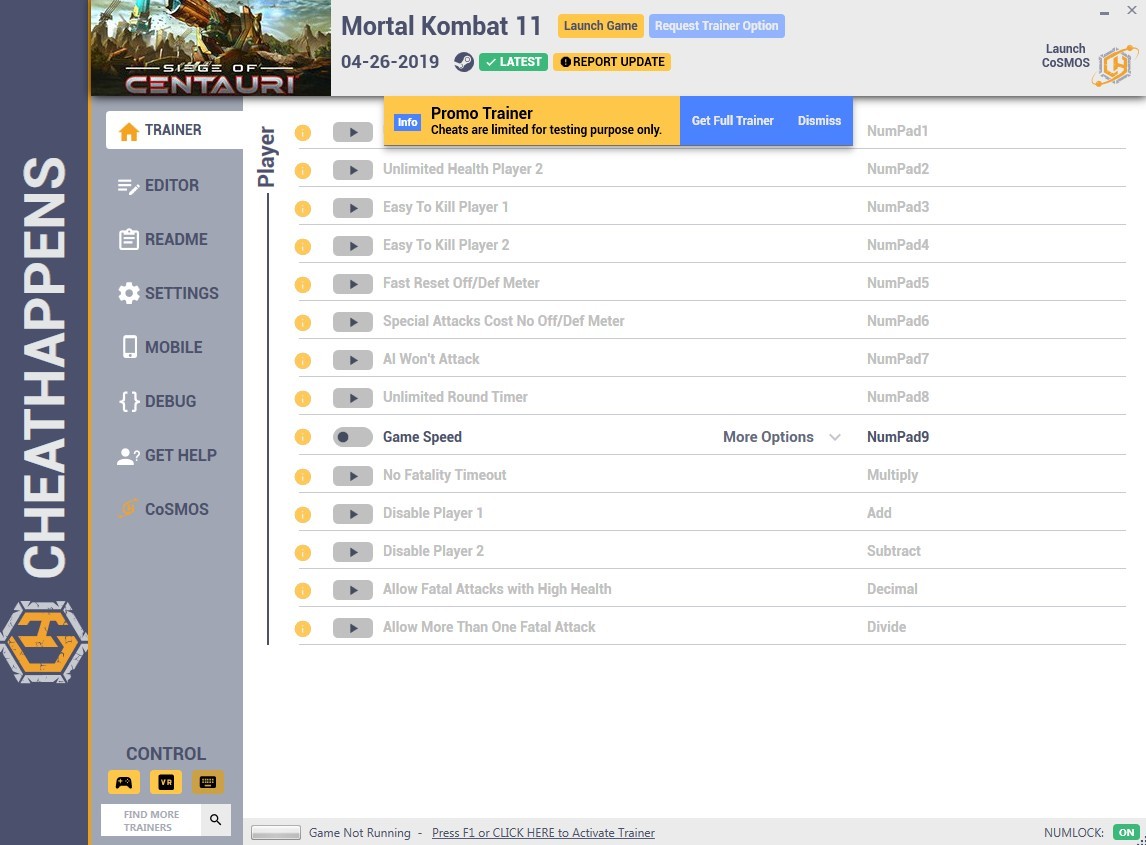Image resolution: width=1146 pixels, height=845 pixels.
Task: Click the NUMLOCK ON indicator
Action: point(1126,833)
